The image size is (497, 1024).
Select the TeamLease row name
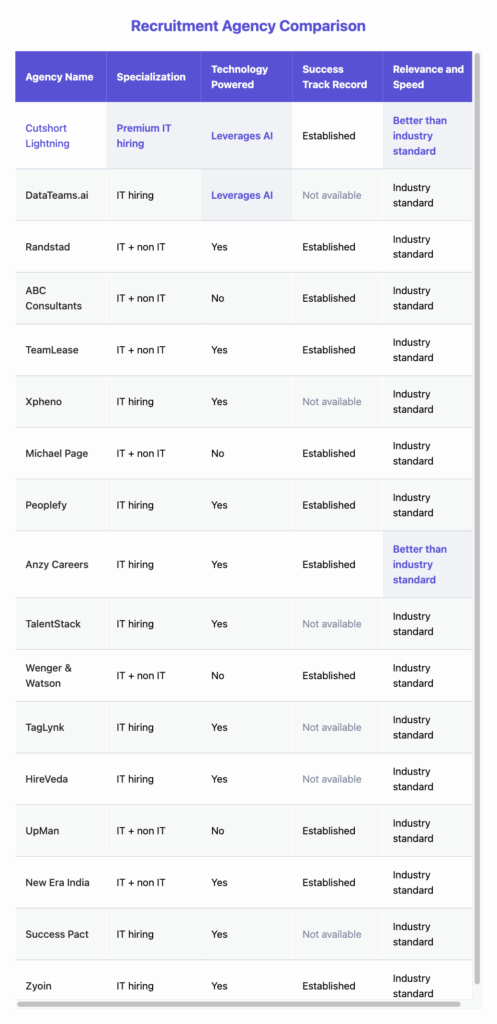52,350
